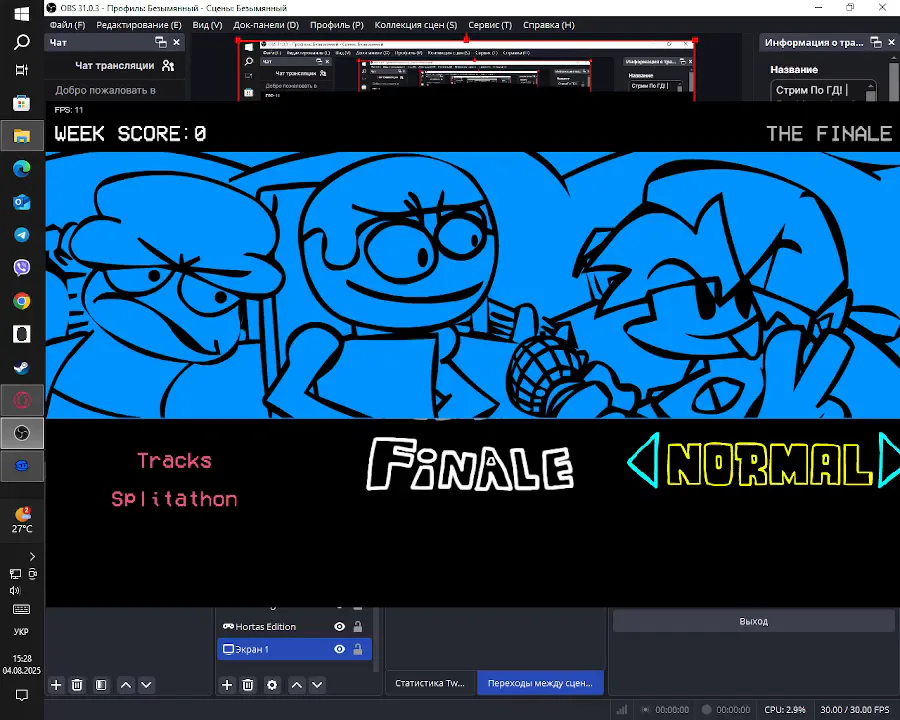Delete the selected scene with trash icon

(x=77, y=684)
